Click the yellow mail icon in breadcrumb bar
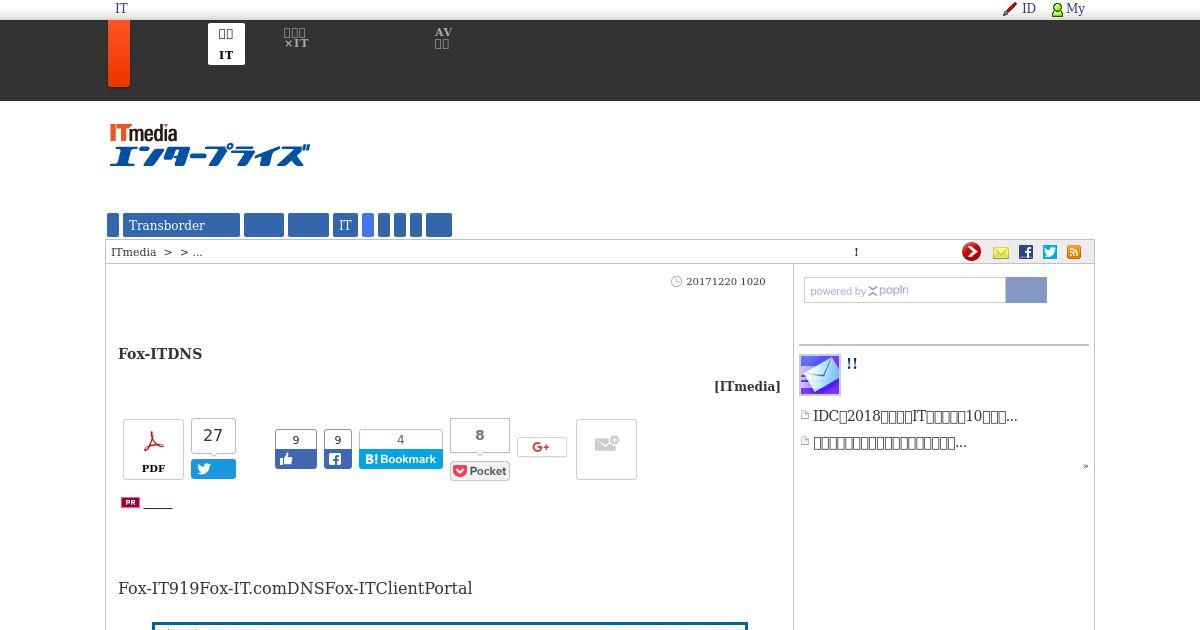The image size is (1200, 630). [x=1001, y=252]
